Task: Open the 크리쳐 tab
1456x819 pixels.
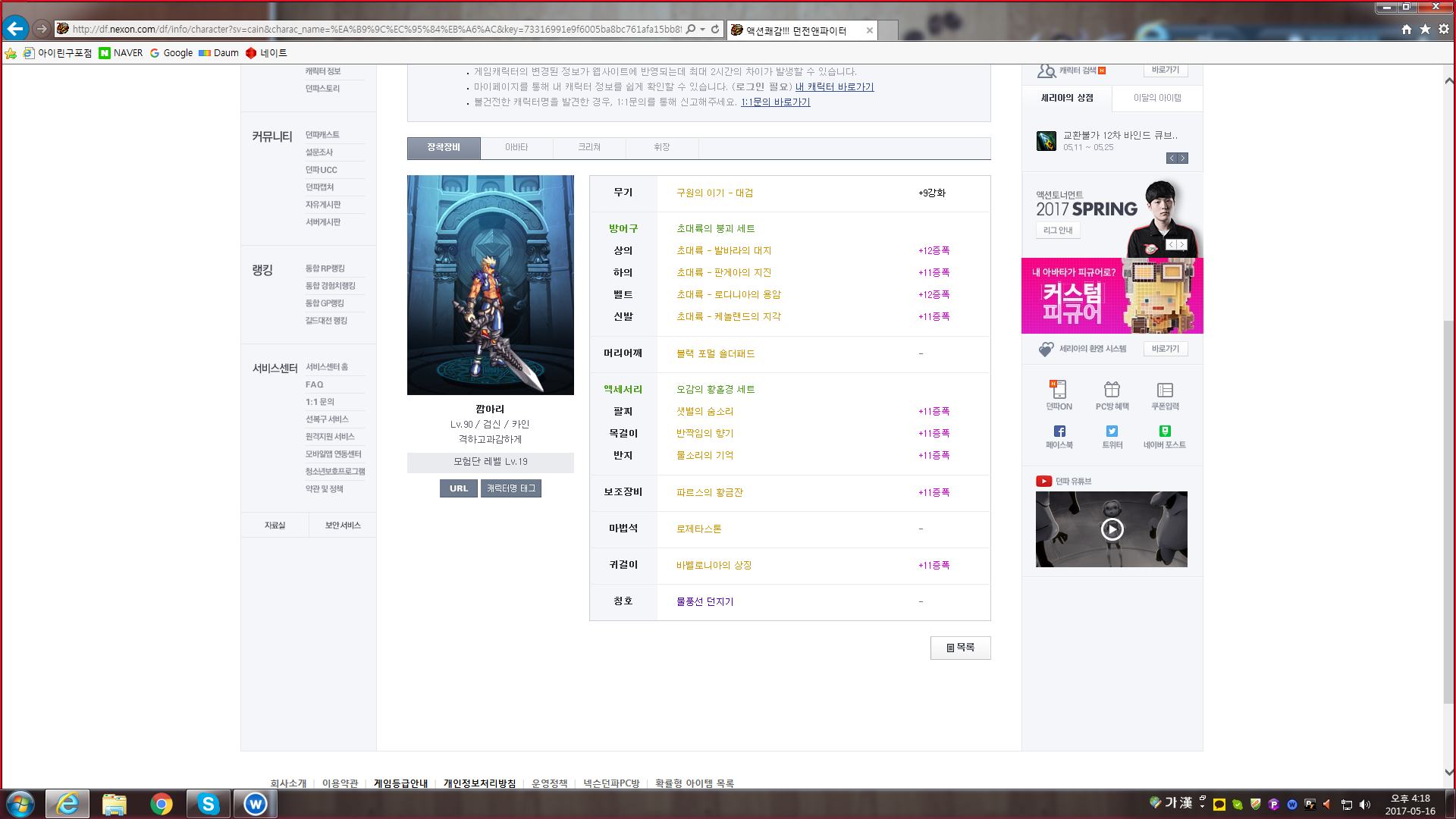Action: click(x=589, y=147)
